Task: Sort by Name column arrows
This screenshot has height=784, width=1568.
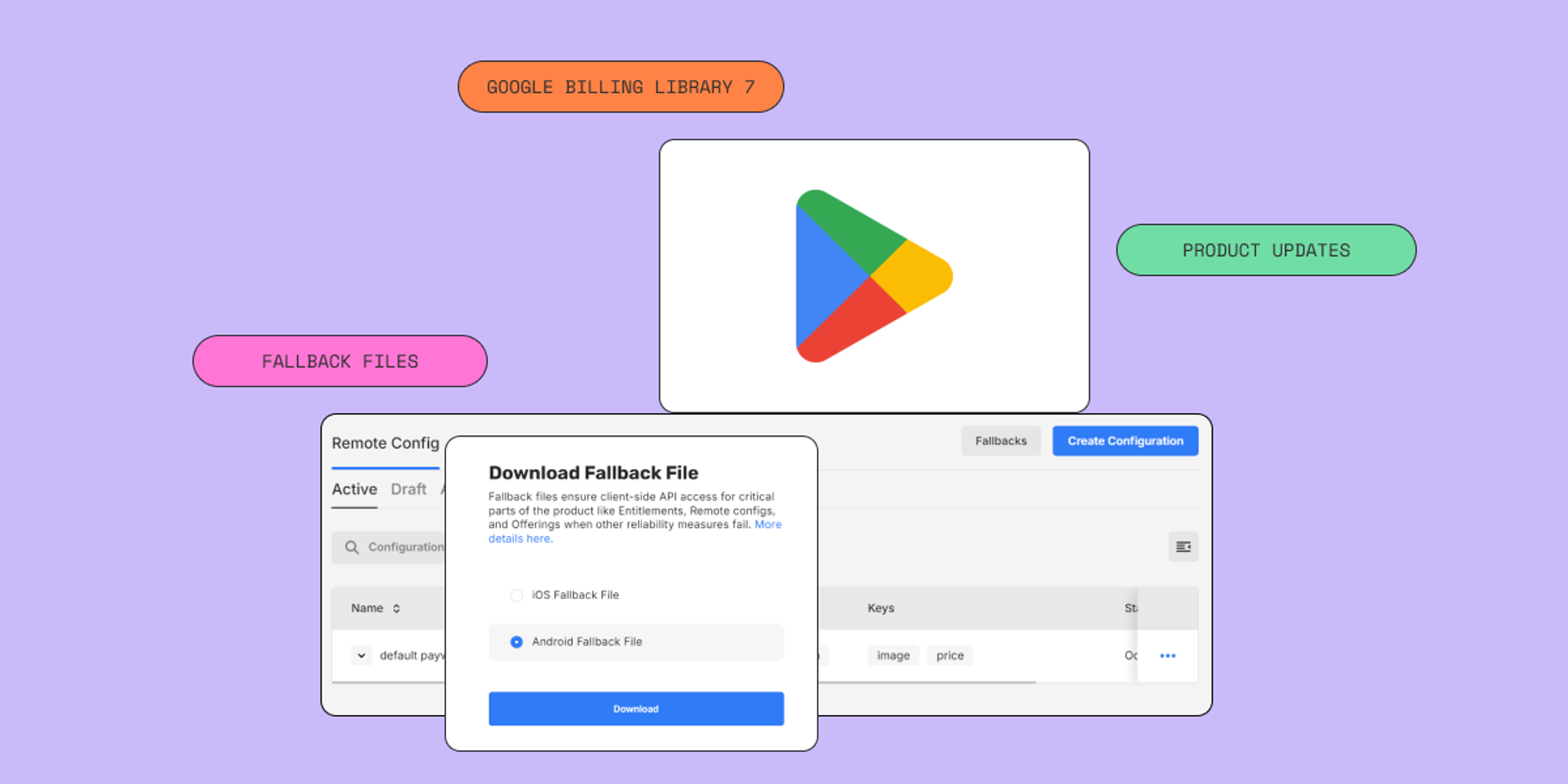Action: 397,608
